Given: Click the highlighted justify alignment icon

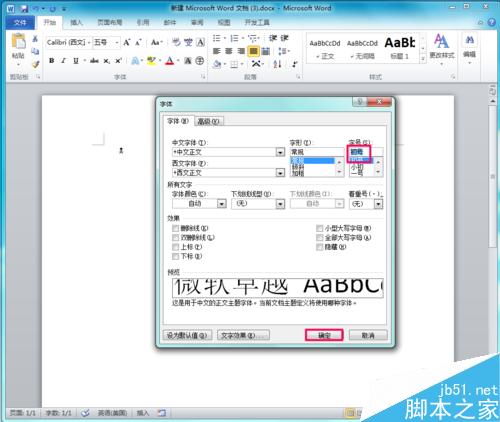Looking at the screenshot, I should coord(254,51).
